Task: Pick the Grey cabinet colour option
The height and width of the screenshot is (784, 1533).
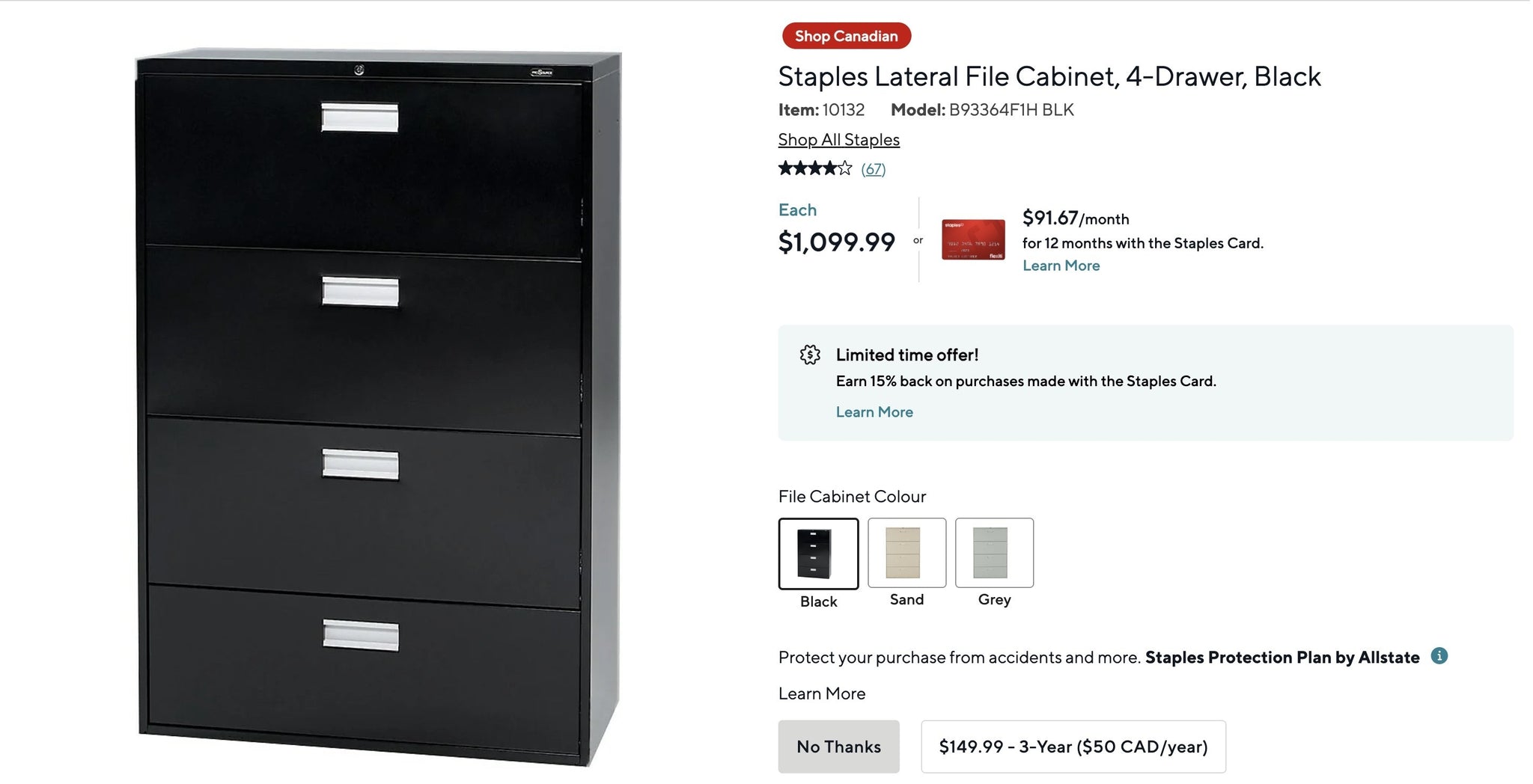Action: [x=994, y=553]
